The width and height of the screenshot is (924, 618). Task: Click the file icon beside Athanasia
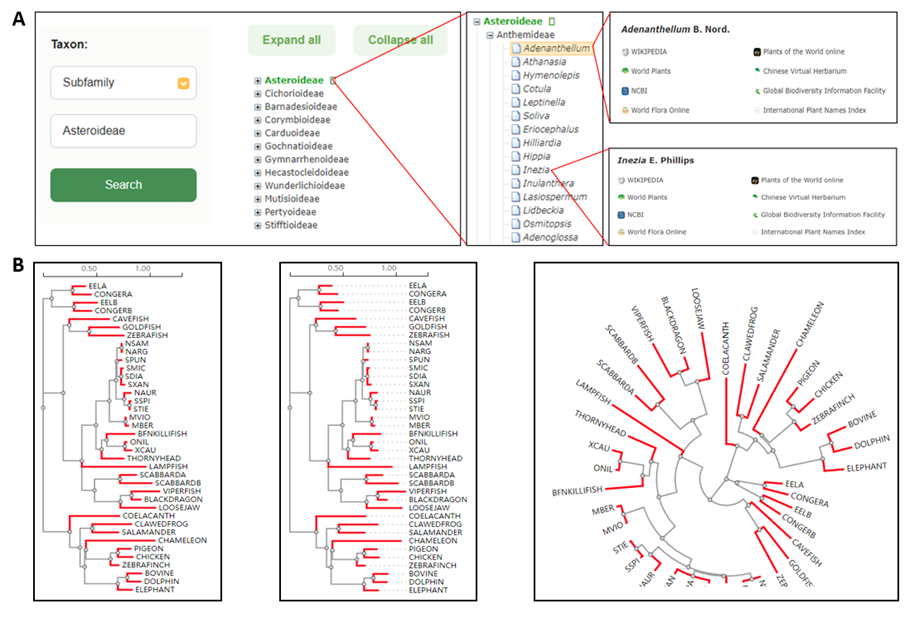pos(516,61)
